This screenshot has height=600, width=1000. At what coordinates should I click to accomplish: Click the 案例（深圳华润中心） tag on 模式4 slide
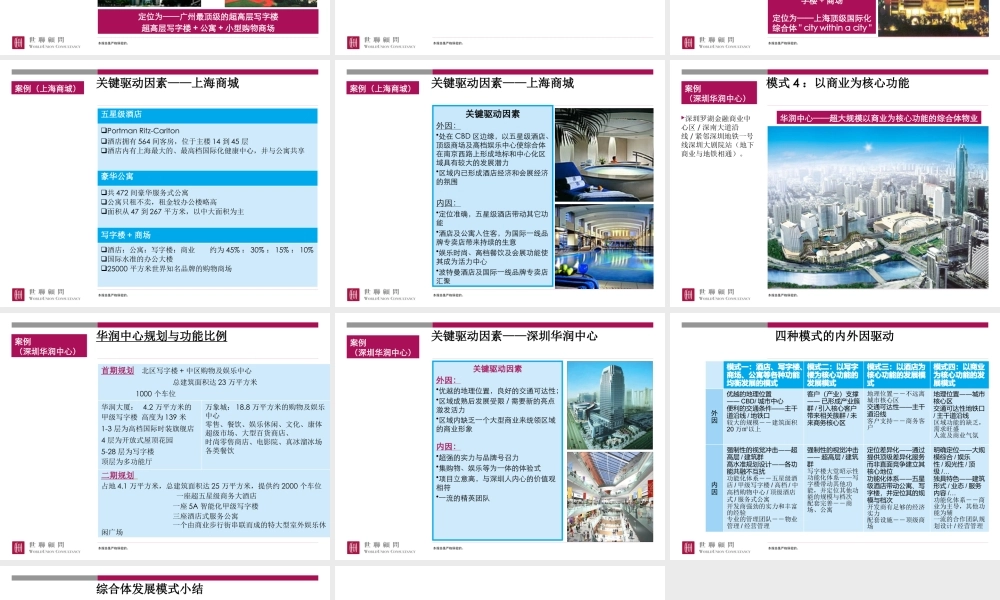[719, 93]
